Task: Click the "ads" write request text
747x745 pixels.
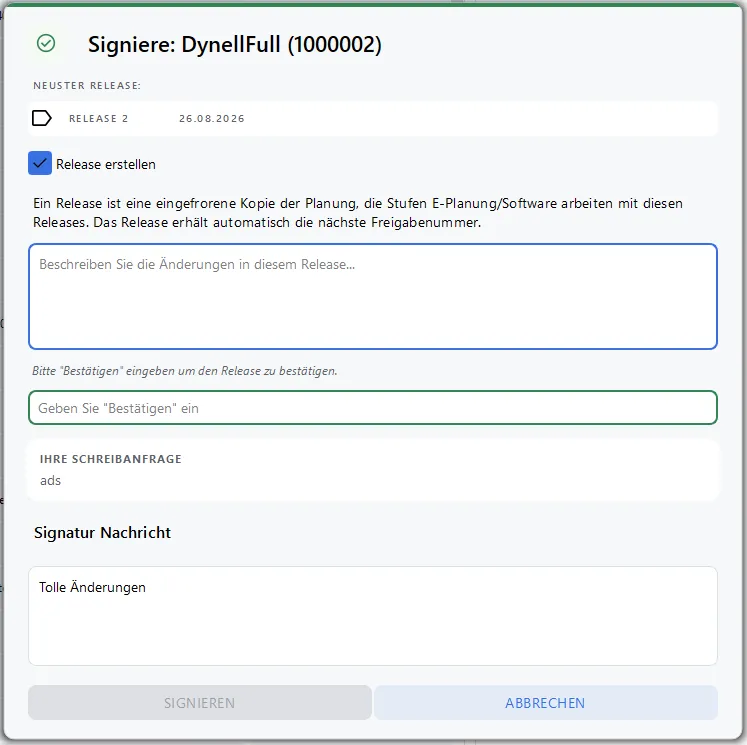Action: tap(50, 480)
